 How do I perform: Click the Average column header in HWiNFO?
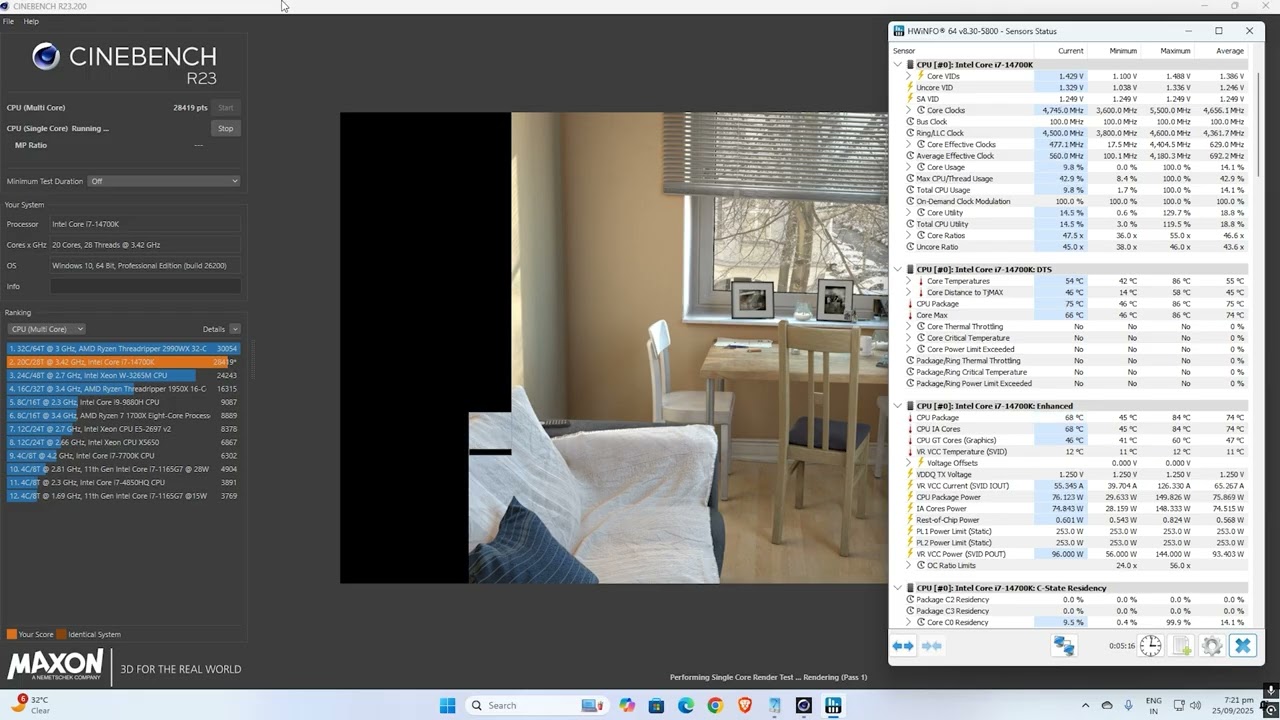pos(1229,51)
